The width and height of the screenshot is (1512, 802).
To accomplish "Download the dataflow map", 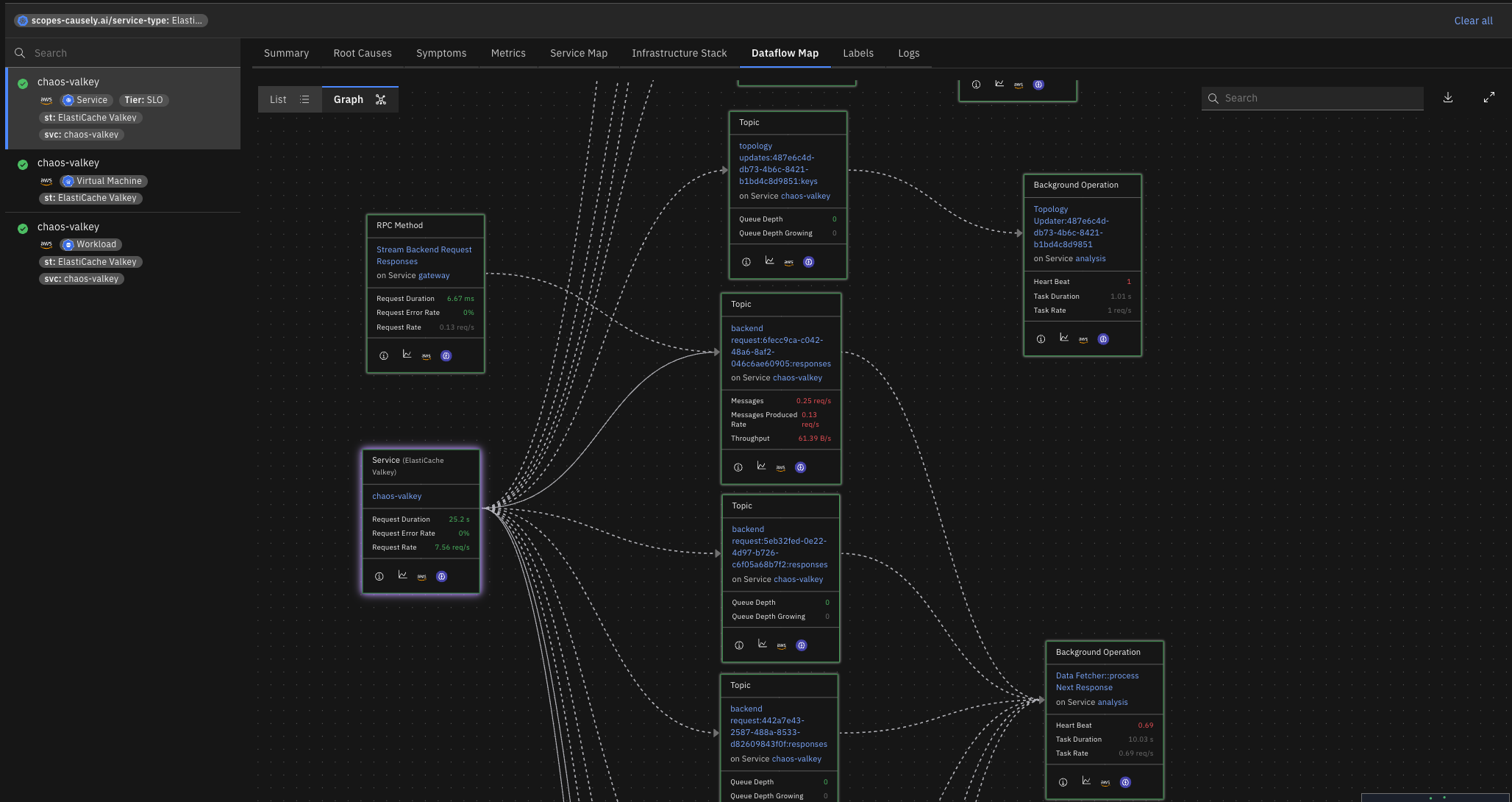I will 1448,98.
